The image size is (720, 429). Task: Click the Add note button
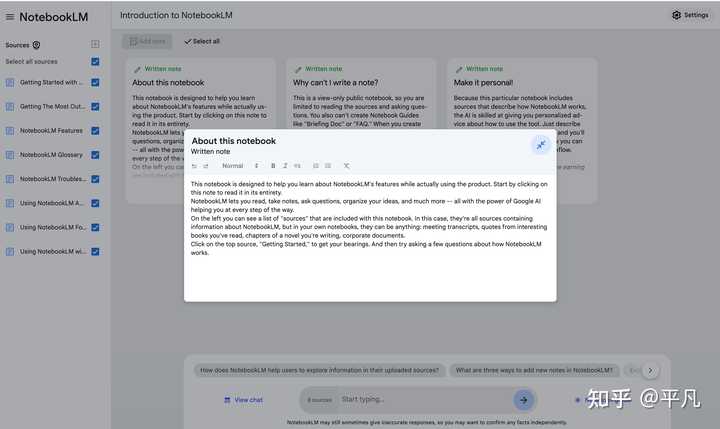pos(147,41)
